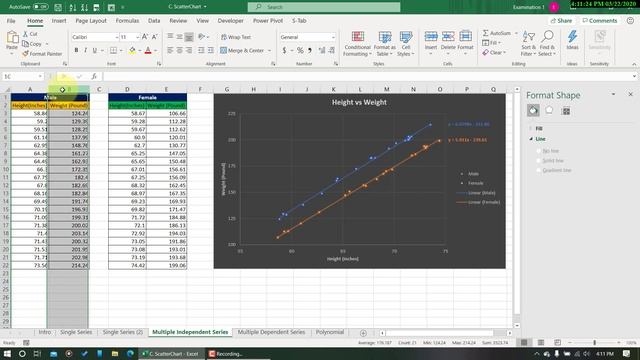Decrease font size icon
The image size is (640, 360).
pos(155,37)
